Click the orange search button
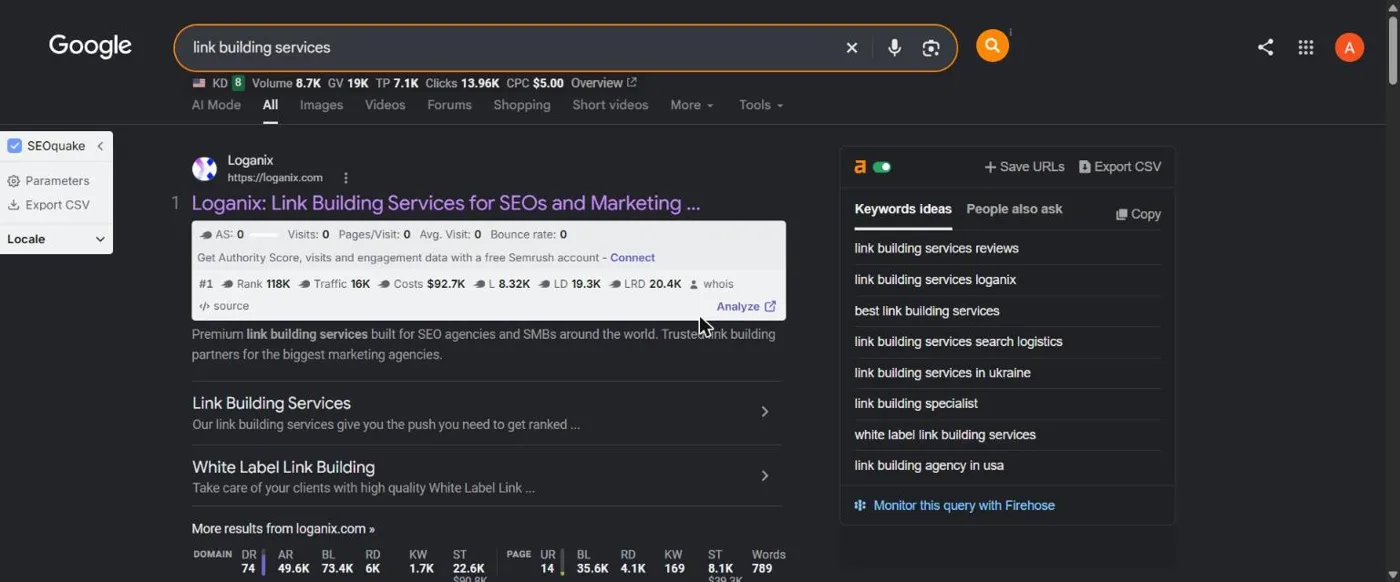The height and width of the screenshot is (582, 1400). 992,45
